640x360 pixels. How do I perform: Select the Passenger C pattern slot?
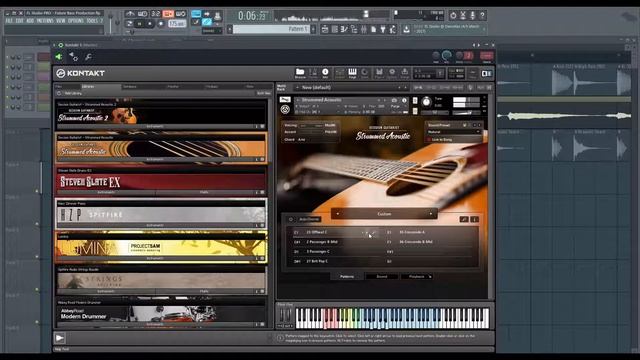point(337,251)
